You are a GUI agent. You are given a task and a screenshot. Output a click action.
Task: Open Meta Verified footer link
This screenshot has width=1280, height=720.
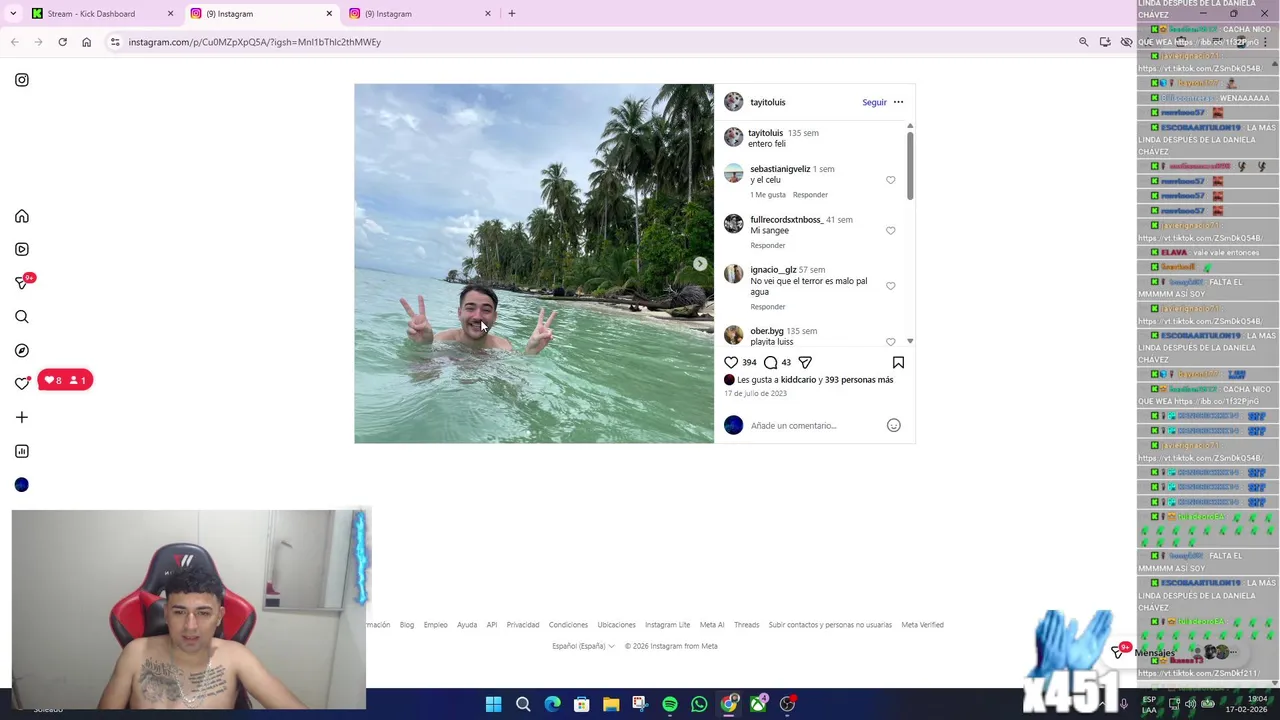pos(922,625)
